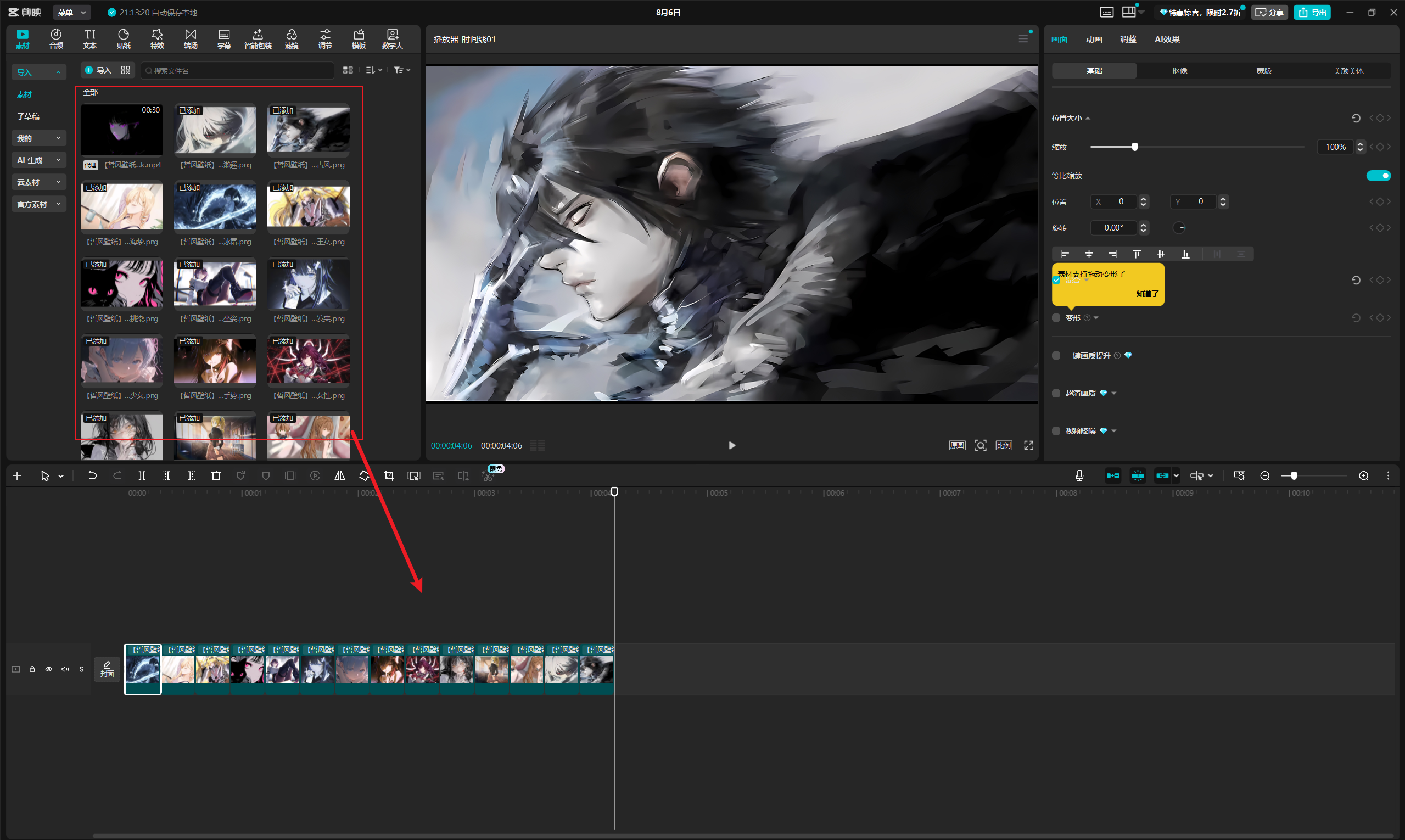Open the 音频 audio panel
This screenshot has width=1405, height=840.
click(56, 38)
